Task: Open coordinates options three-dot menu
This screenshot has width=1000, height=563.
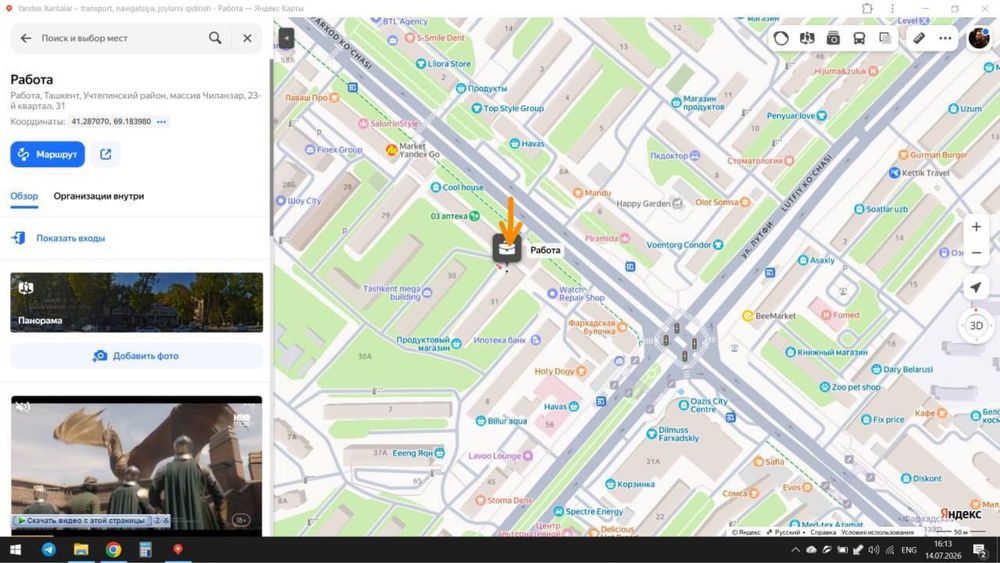Action: pos(161,122)
